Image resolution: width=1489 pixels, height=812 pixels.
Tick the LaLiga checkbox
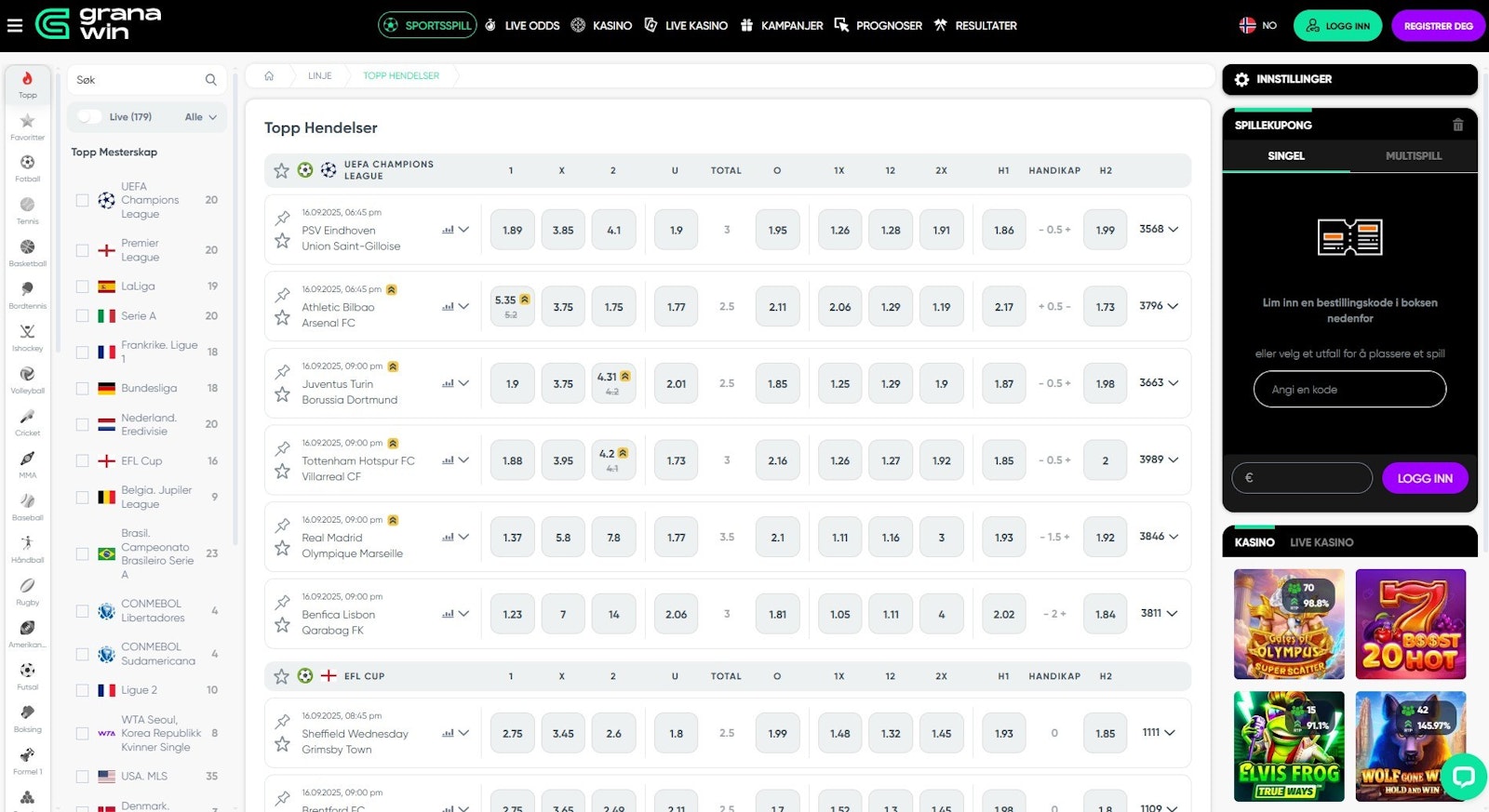tap(82, 286)
